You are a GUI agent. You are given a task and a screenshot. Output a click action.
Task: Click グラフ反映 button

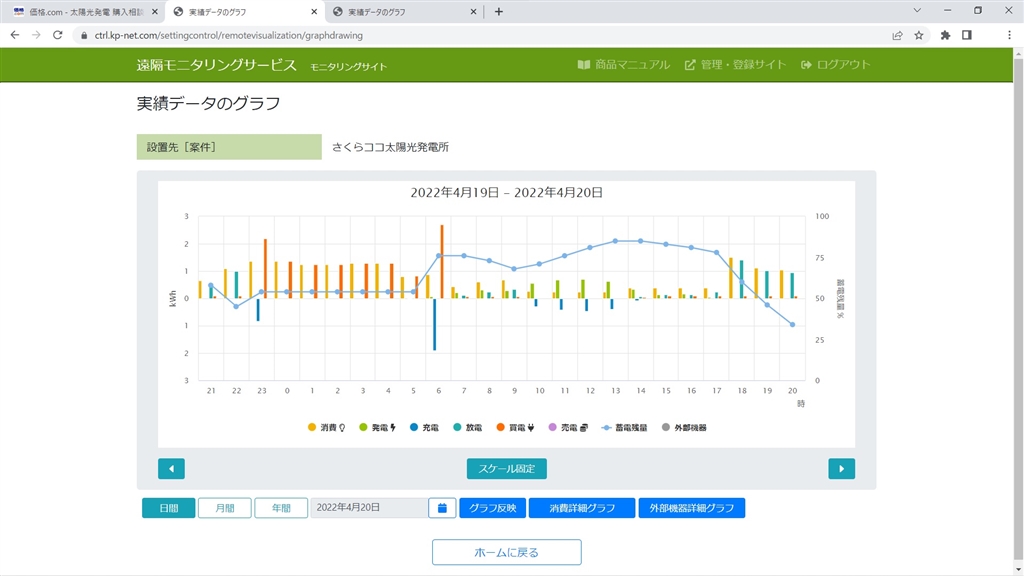click(x=492, y=507)
